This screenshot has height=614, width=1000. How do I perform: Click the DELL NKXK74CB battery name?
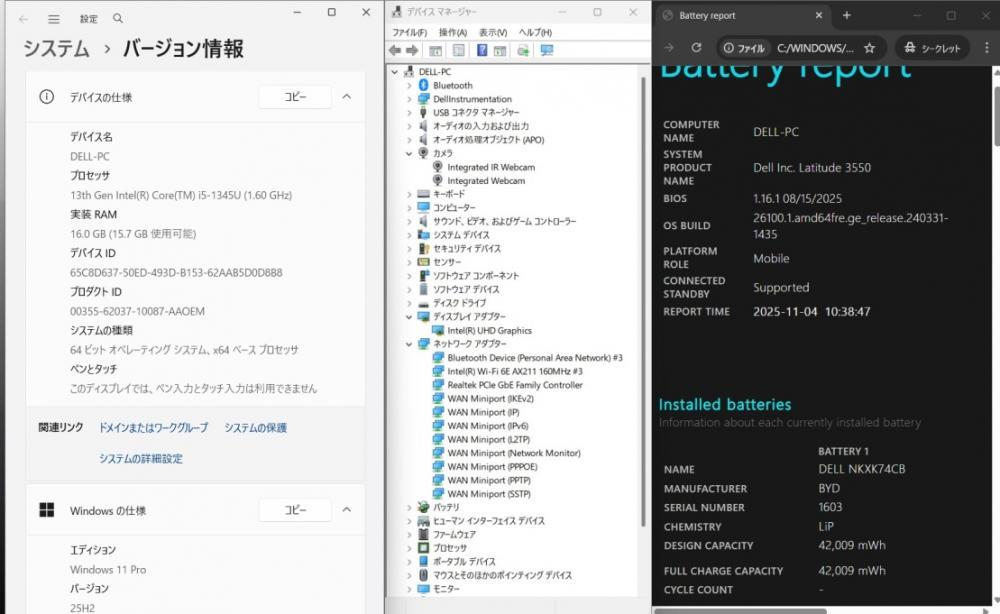862,469
